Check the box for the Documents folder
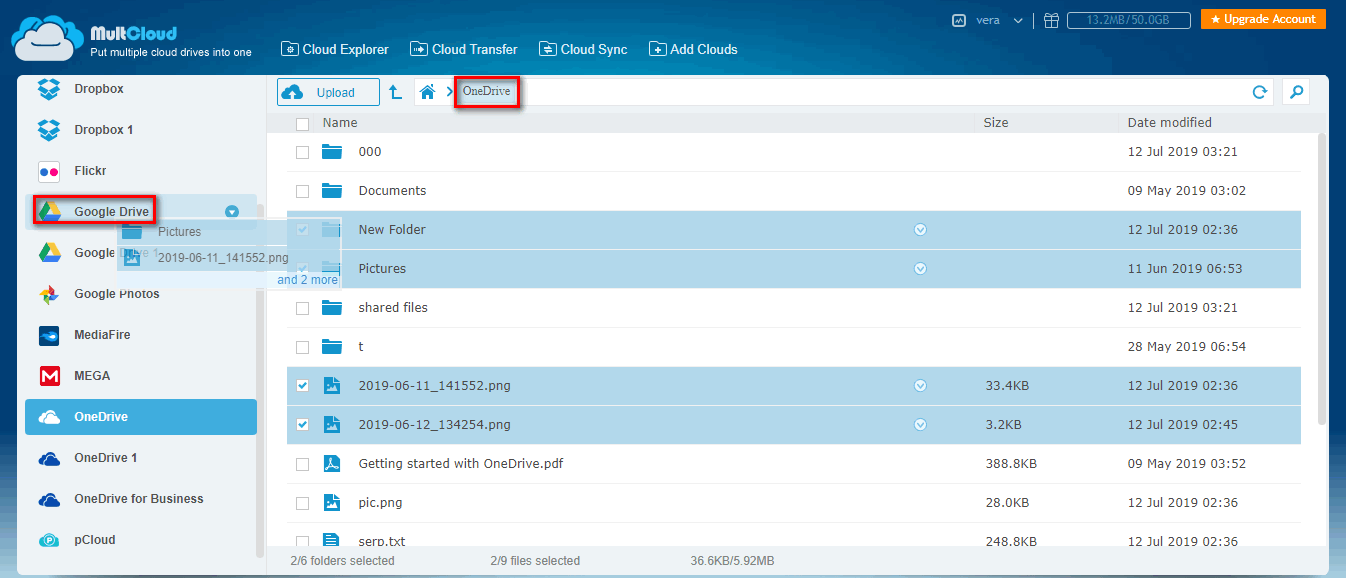 pyautogui.click(x=302, y=191)
